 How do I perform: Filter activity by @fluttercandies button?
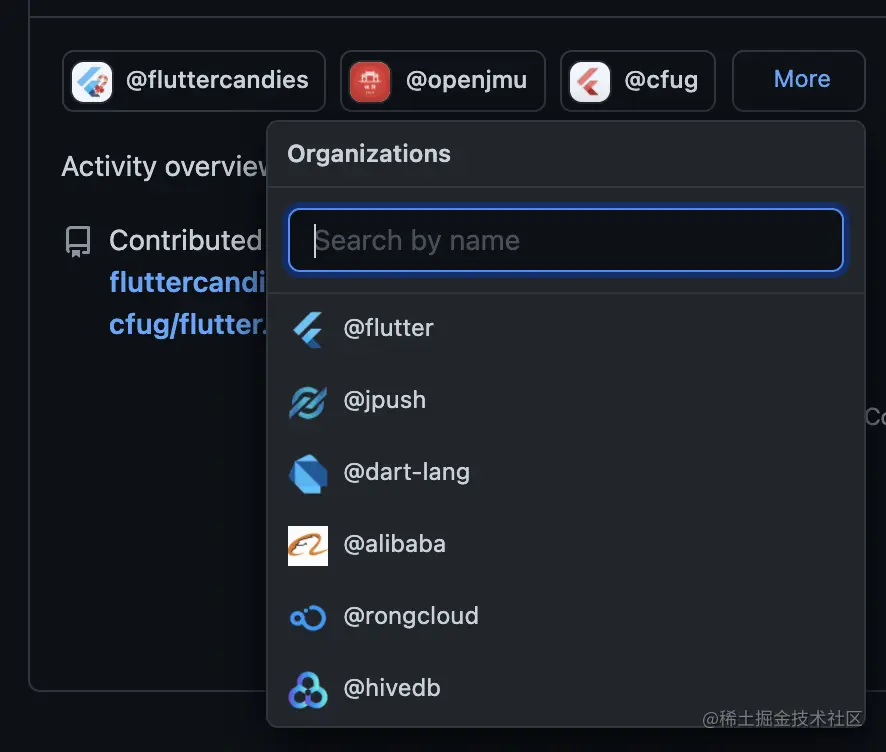click(194, 81)
